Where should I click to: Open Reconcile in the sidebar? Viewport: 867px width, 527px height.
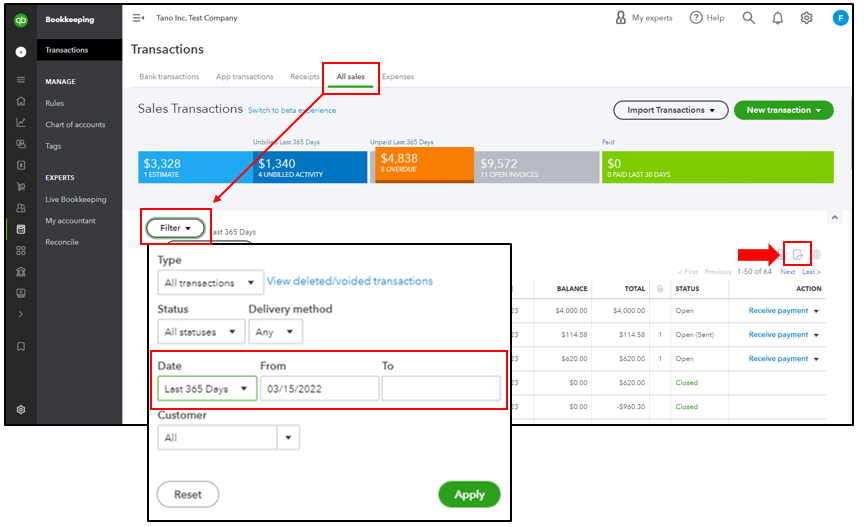62,242
